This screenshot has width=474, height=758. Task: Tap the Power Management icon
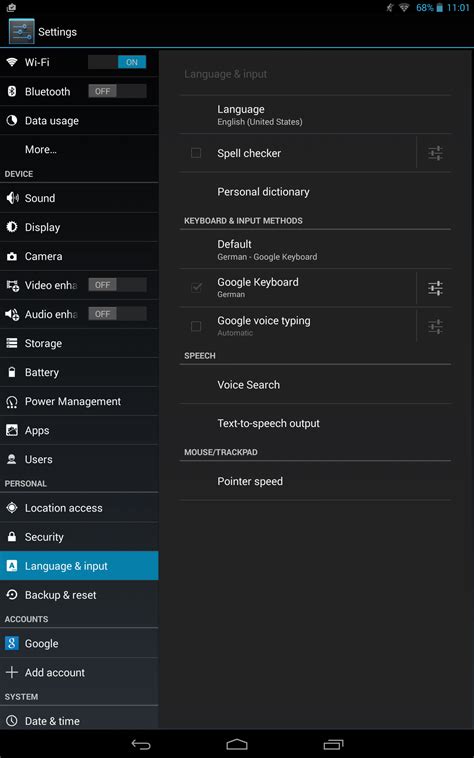(12, 401)
